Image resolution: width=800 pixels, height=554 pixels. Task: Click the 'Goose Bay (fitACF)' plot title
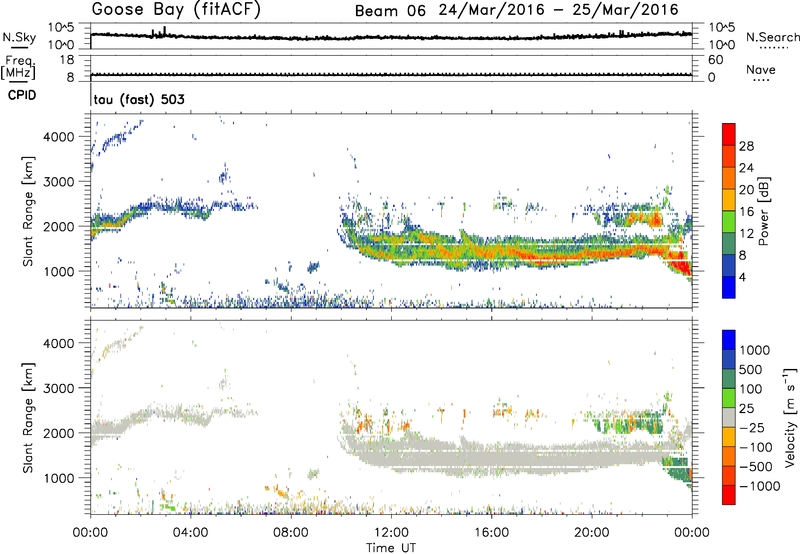(176, 9)
